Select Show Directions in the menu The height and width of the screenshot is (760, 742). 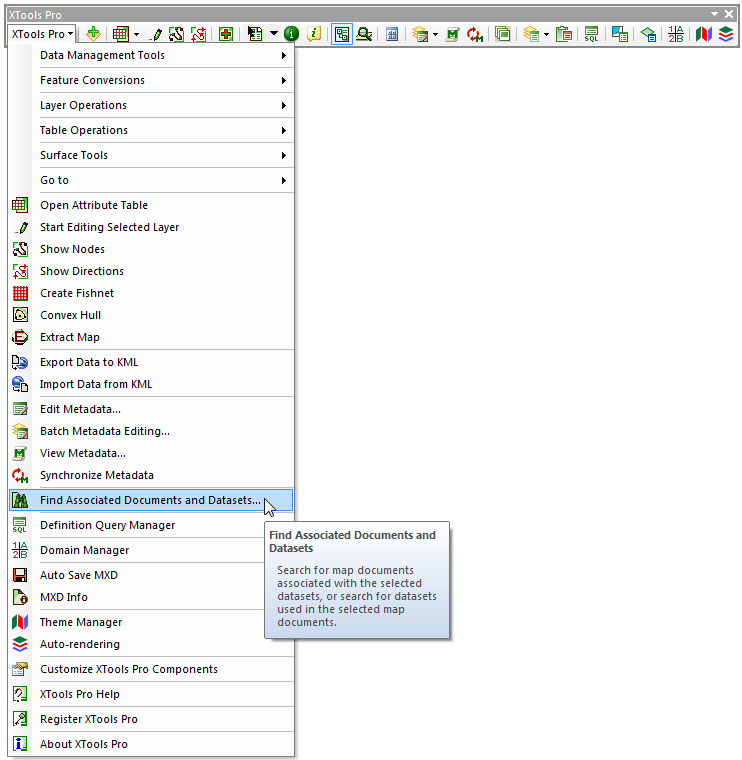152,271
